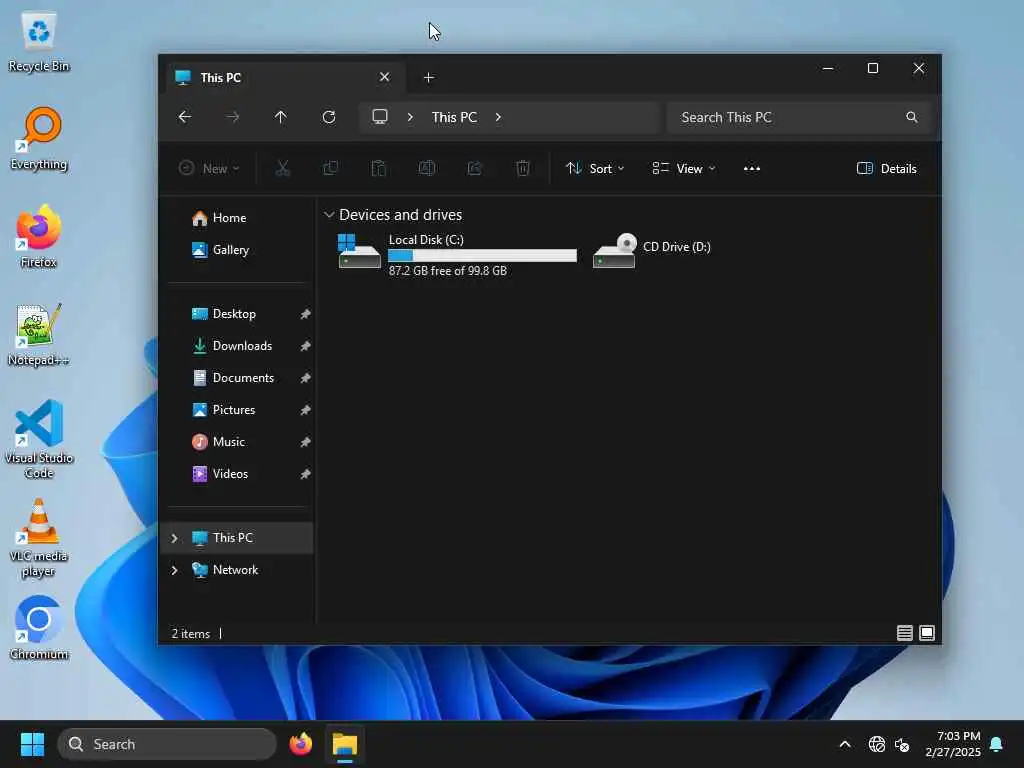Expand This PC in navigation pane
The image size is (1024, 768).
click(174, 538)
